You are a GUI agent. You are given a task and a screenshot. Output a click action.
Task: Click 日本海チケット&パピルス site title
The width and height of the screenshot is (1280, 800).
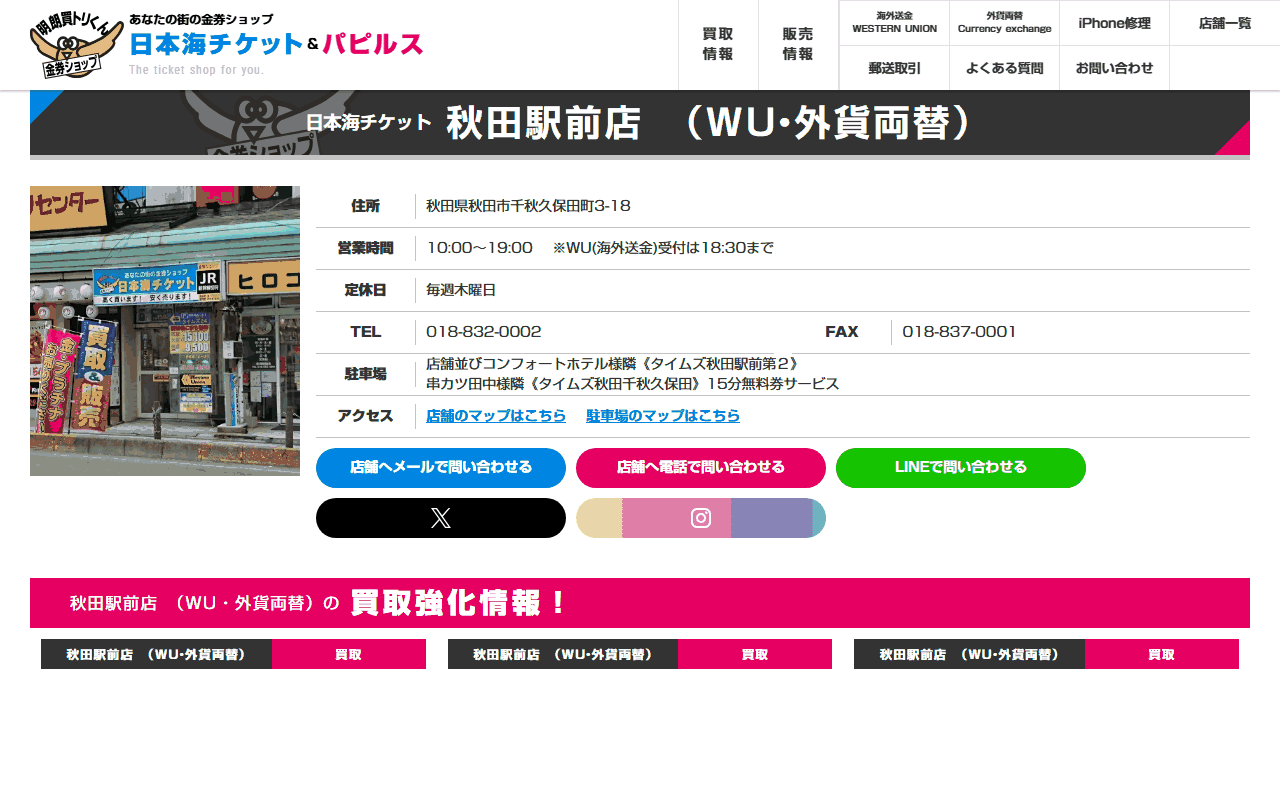276,44
